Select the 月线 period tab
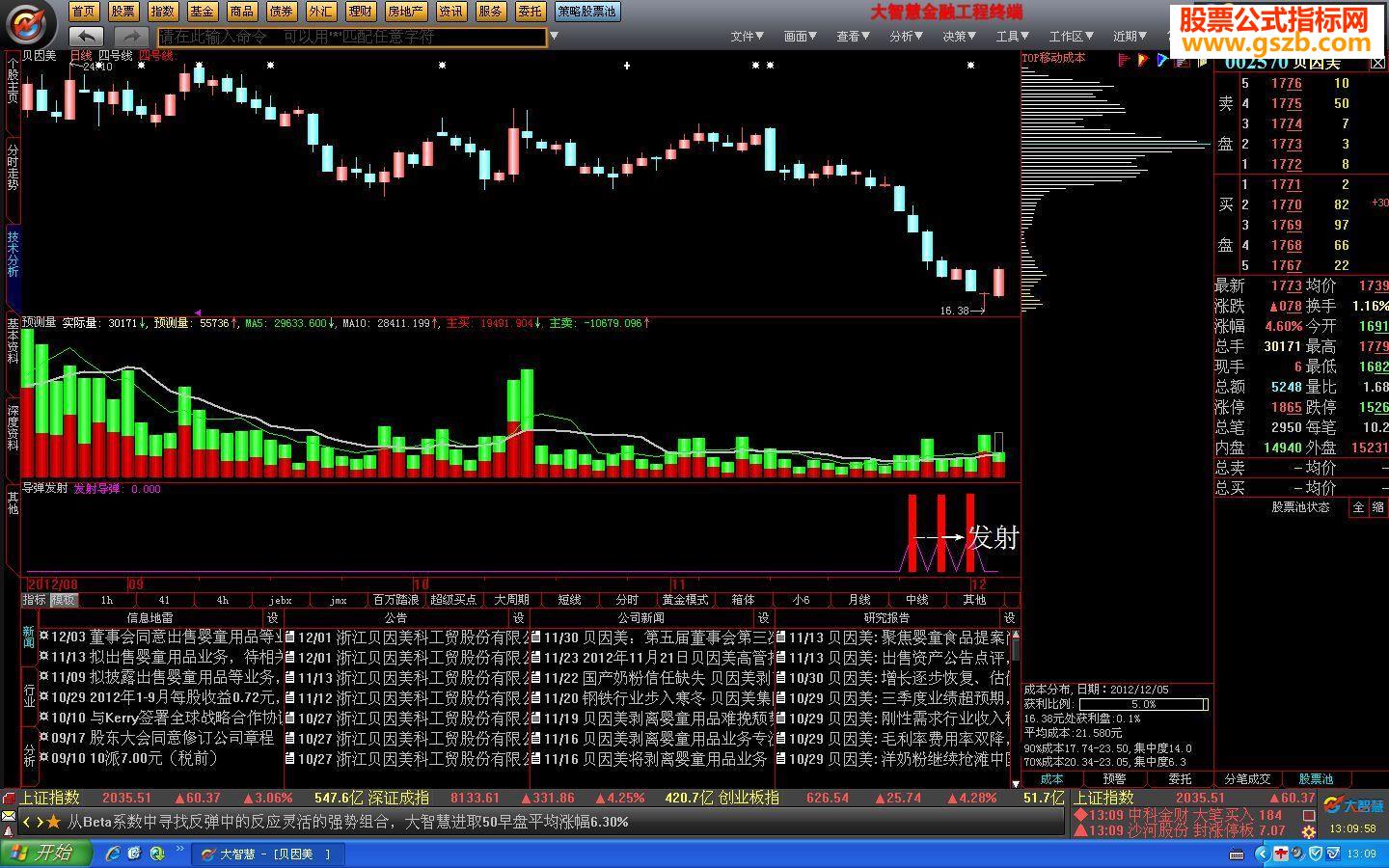This screenshot has height=868, width=1389. tap(858, 600)
